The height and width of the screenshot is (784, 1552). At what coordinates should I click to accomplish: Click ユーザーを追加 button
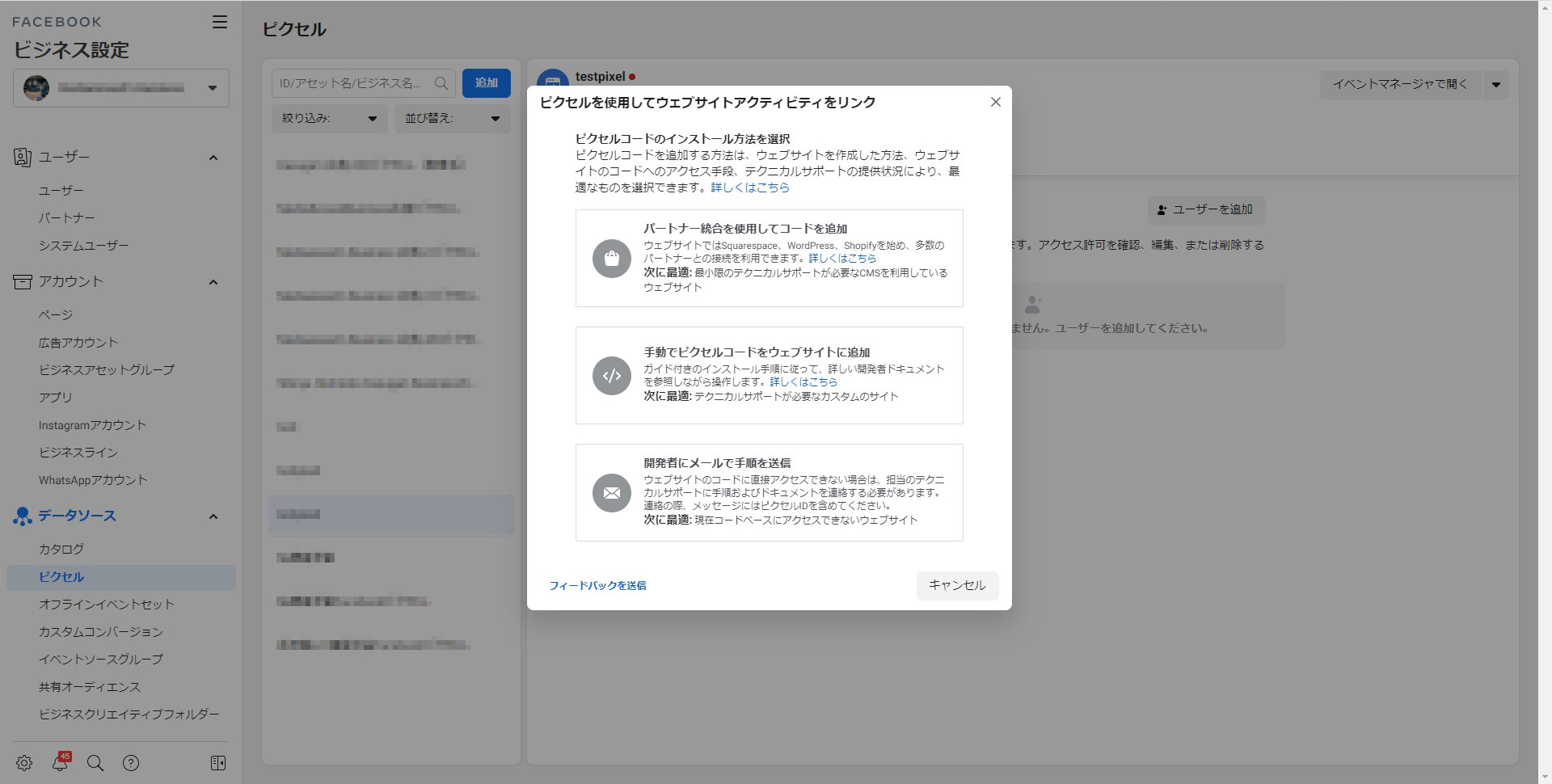(x=1206, y=210)
